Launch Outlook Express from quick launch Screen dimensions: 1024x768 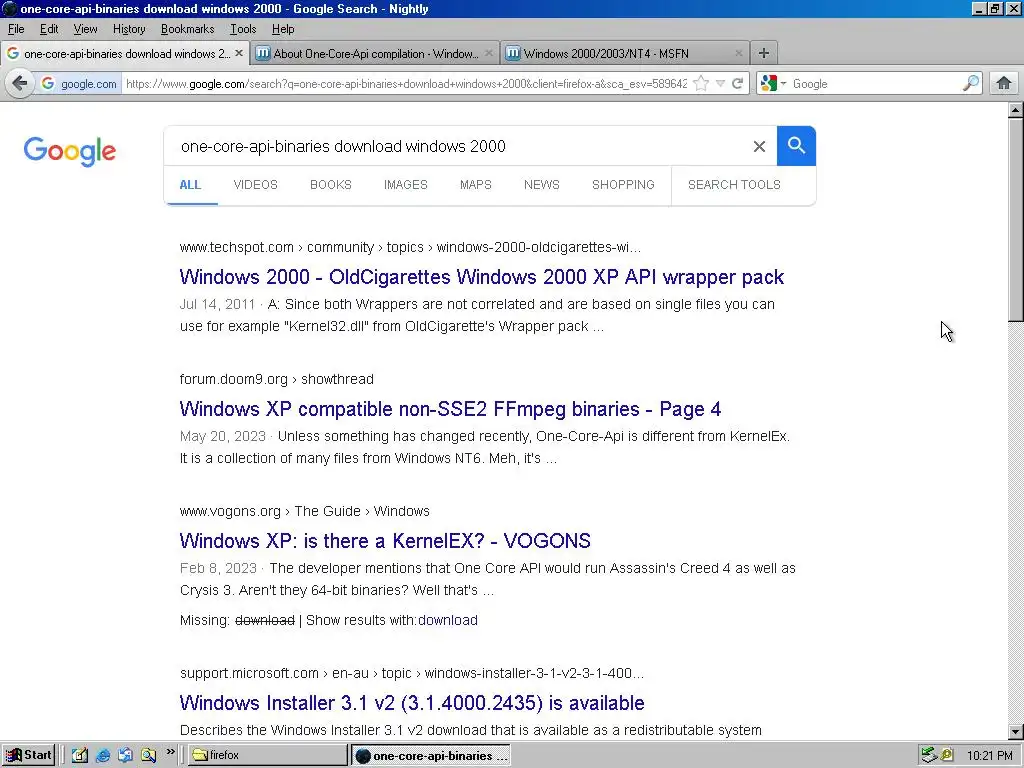(125, 755)
